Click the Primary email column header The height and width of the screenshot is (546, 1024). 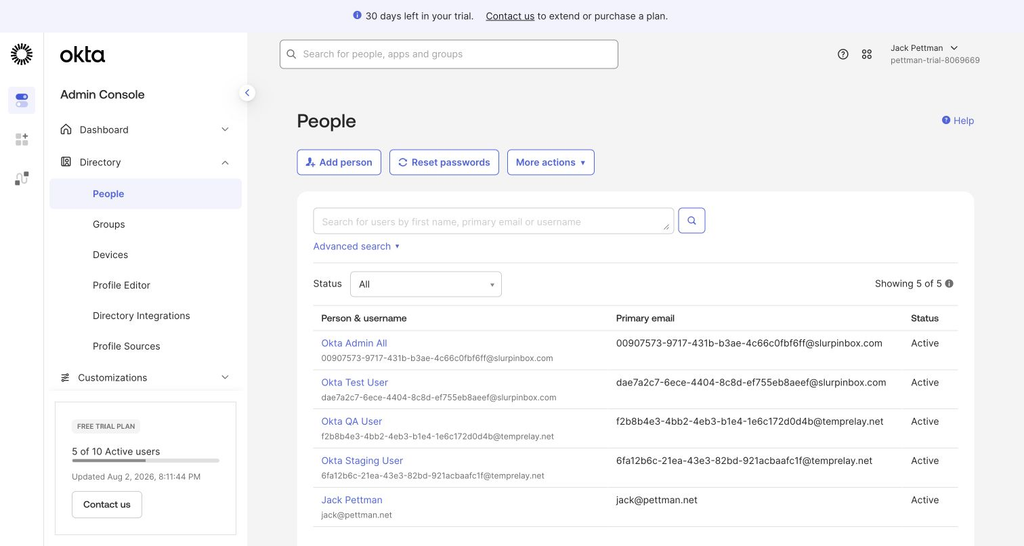tap(645, 318)
